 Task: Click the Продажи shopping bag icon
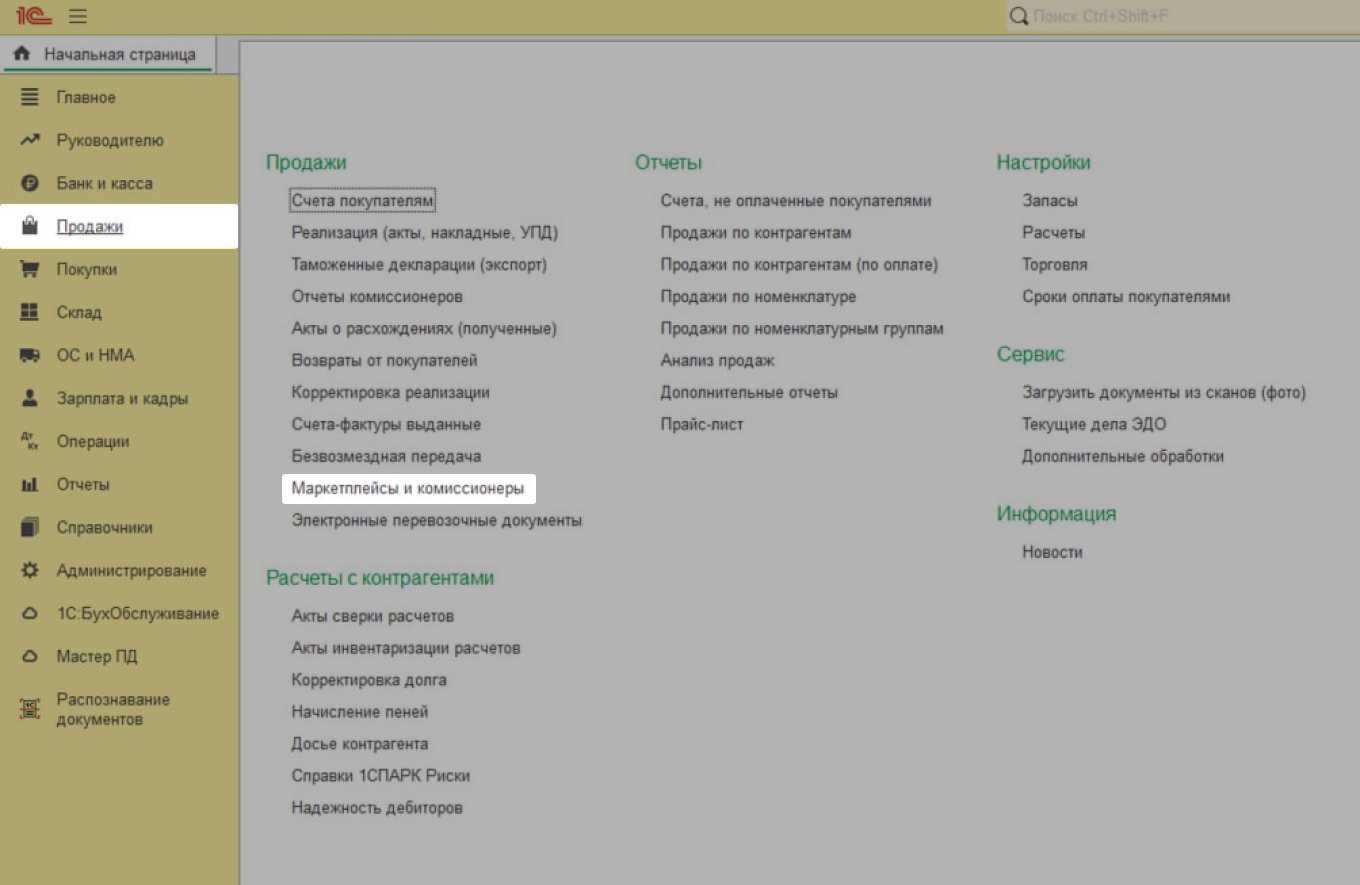click(30, 226)
